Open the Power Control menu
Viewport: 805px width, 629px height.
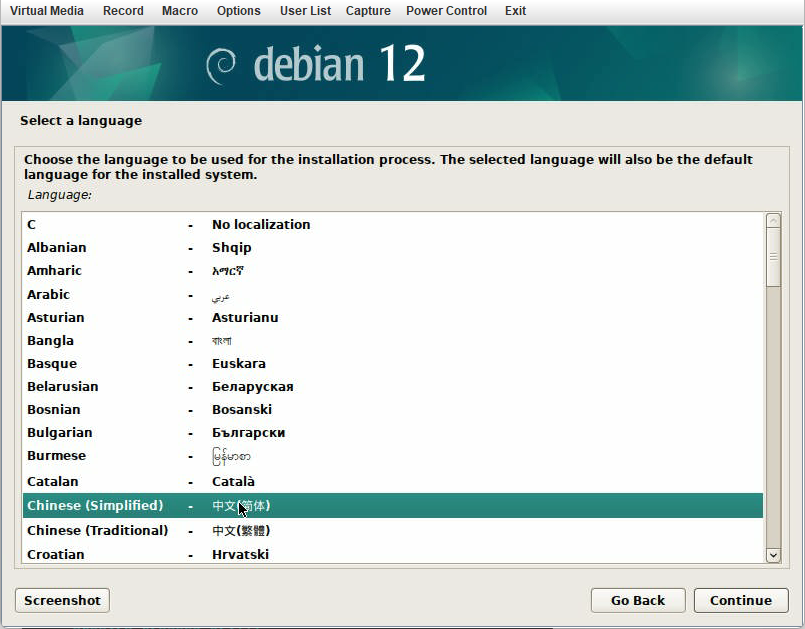446,11
